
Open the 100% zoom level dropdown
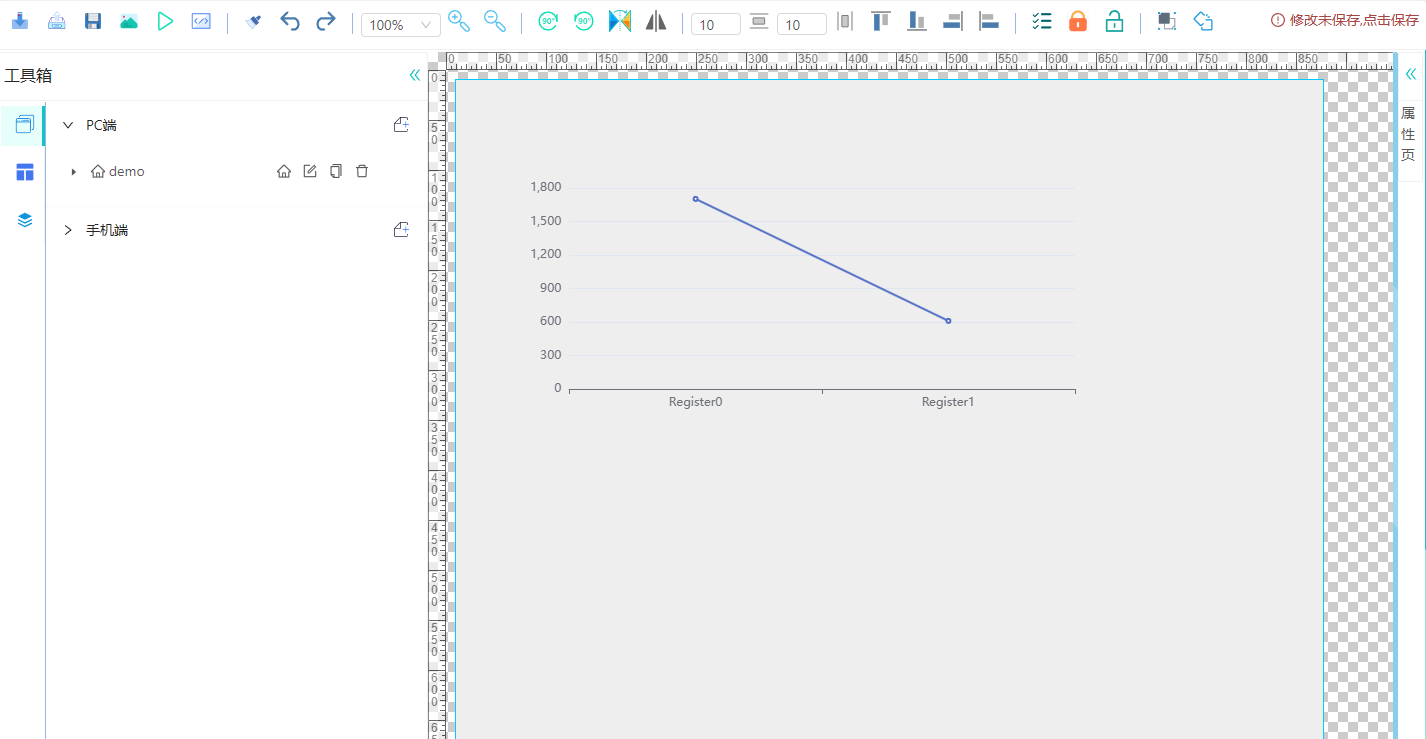pyautogui.click(x=400, y=25)
